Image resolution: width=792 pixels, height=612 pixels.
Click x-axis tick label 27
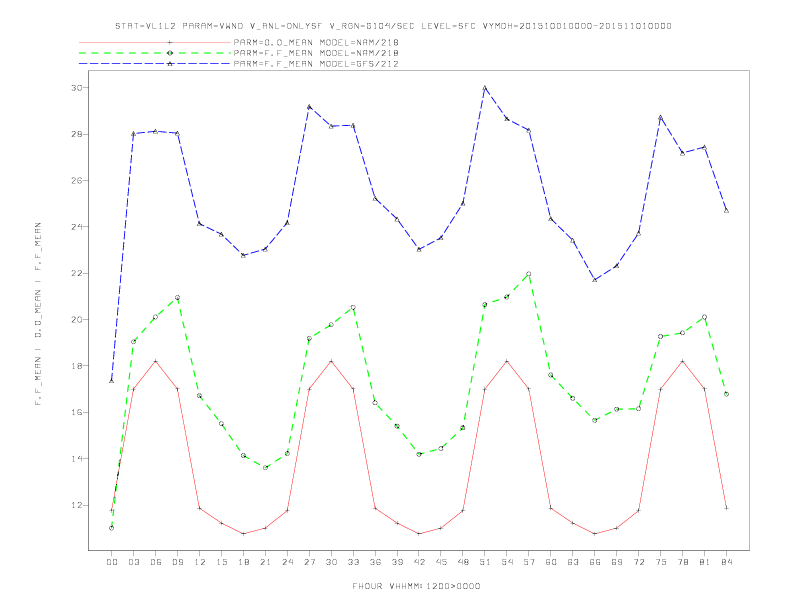[309, 562]
